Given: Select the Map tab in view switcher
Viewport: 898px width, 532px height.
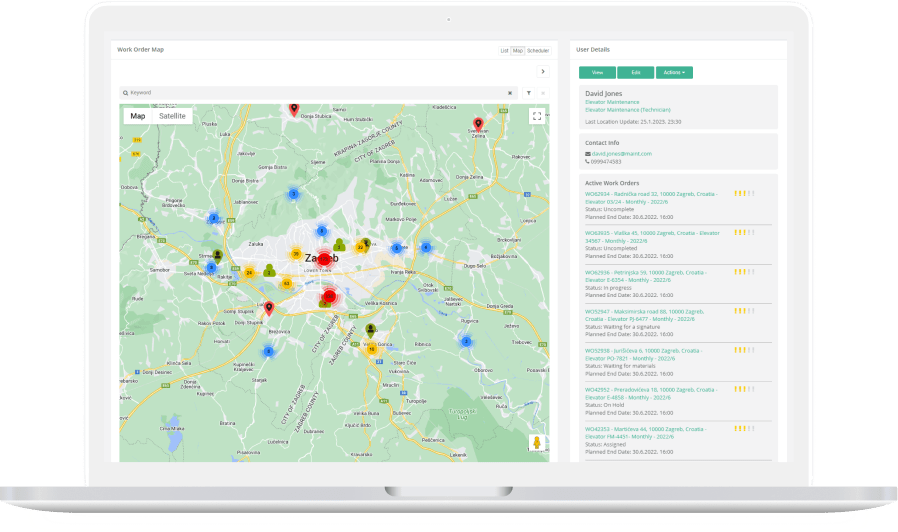Looking at the screenshot, I should tap(518, 50).
